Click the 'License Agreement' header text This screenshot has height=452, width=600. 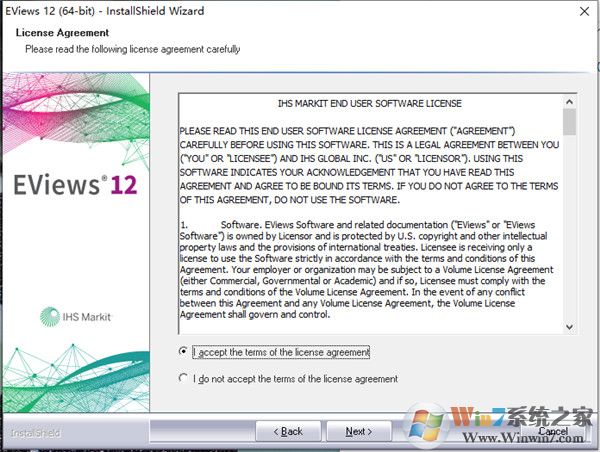(x=62, y=33)
